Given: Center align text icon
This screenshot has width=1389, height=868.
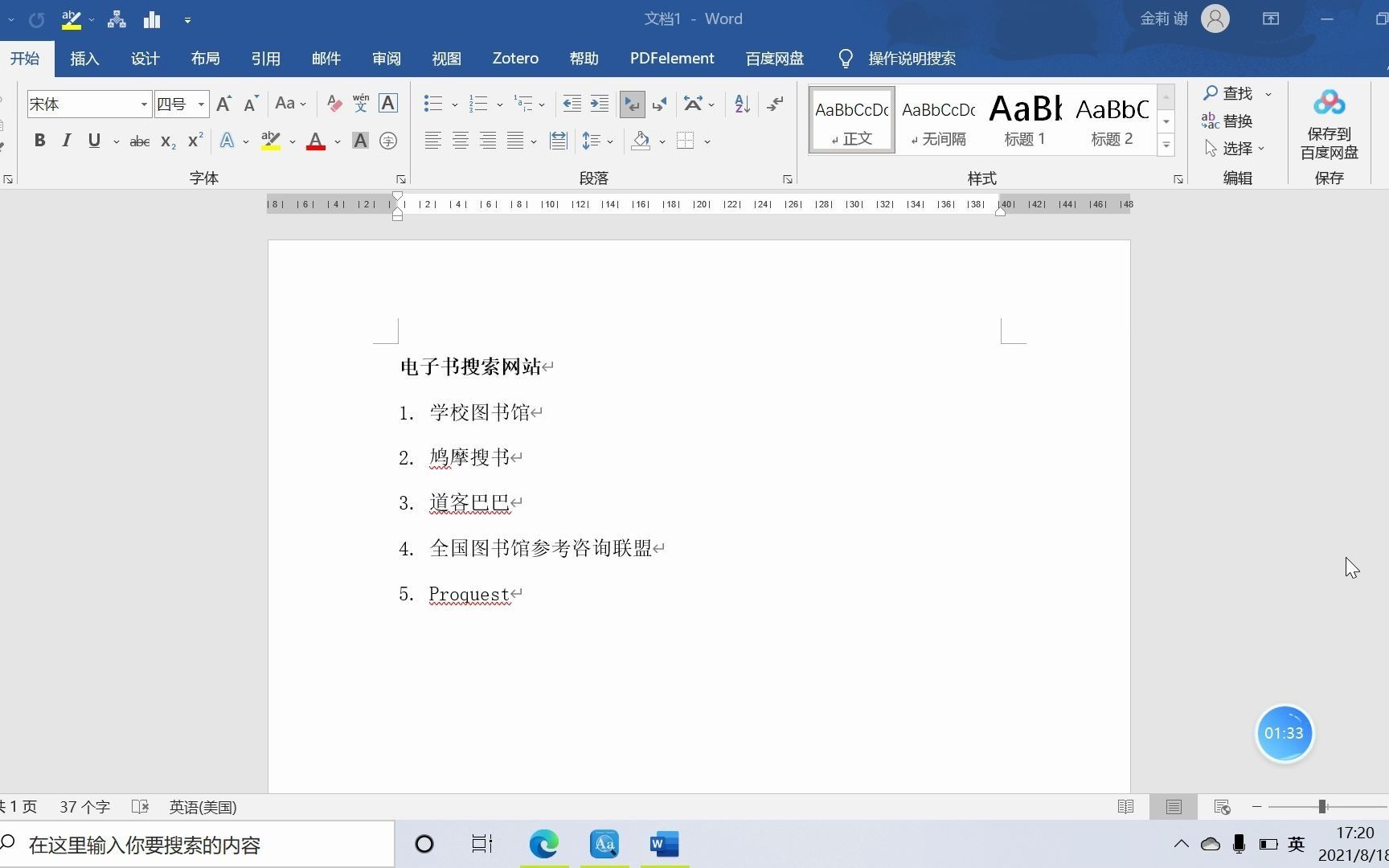Looking at the screenshot, I should click(x=461, y=141).
